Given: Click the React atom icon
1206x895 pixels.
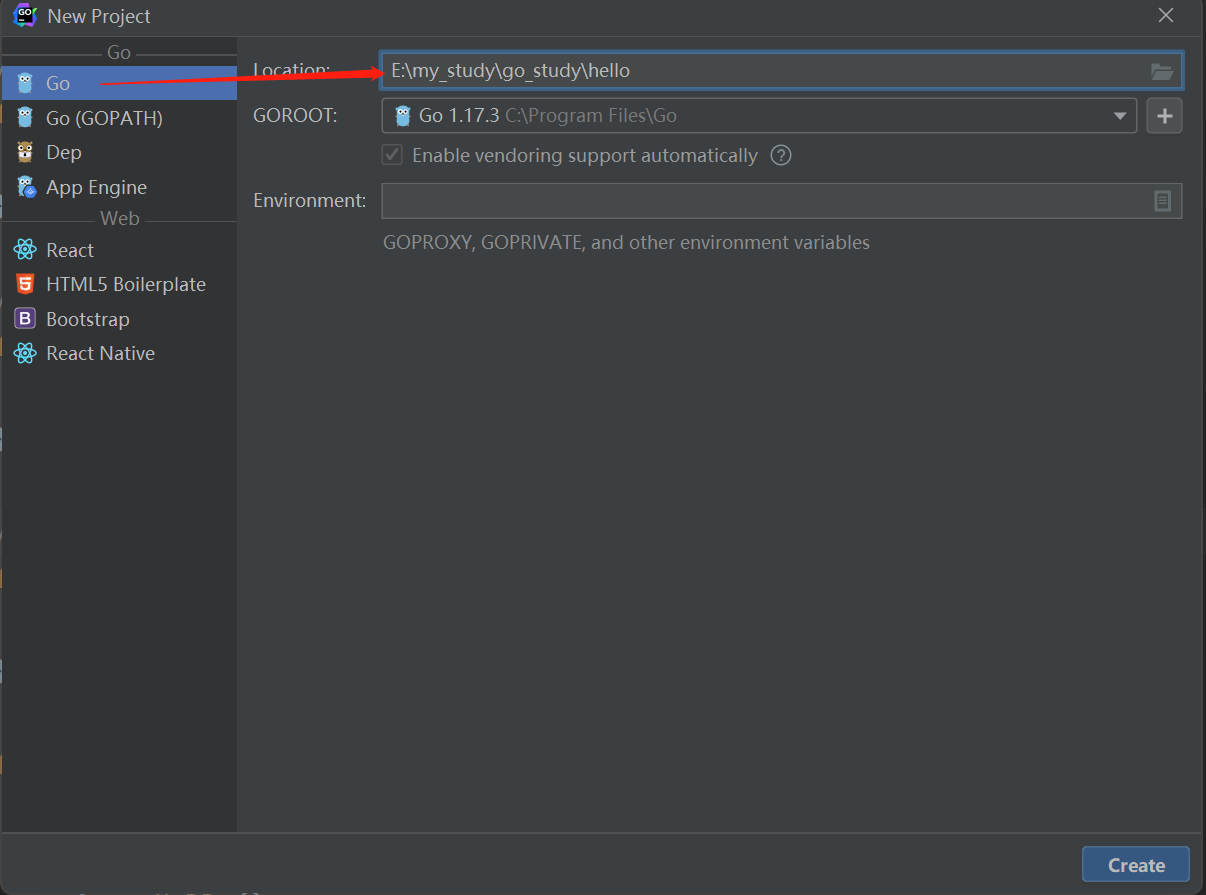Looking at the screenshot, I should 25,250.
